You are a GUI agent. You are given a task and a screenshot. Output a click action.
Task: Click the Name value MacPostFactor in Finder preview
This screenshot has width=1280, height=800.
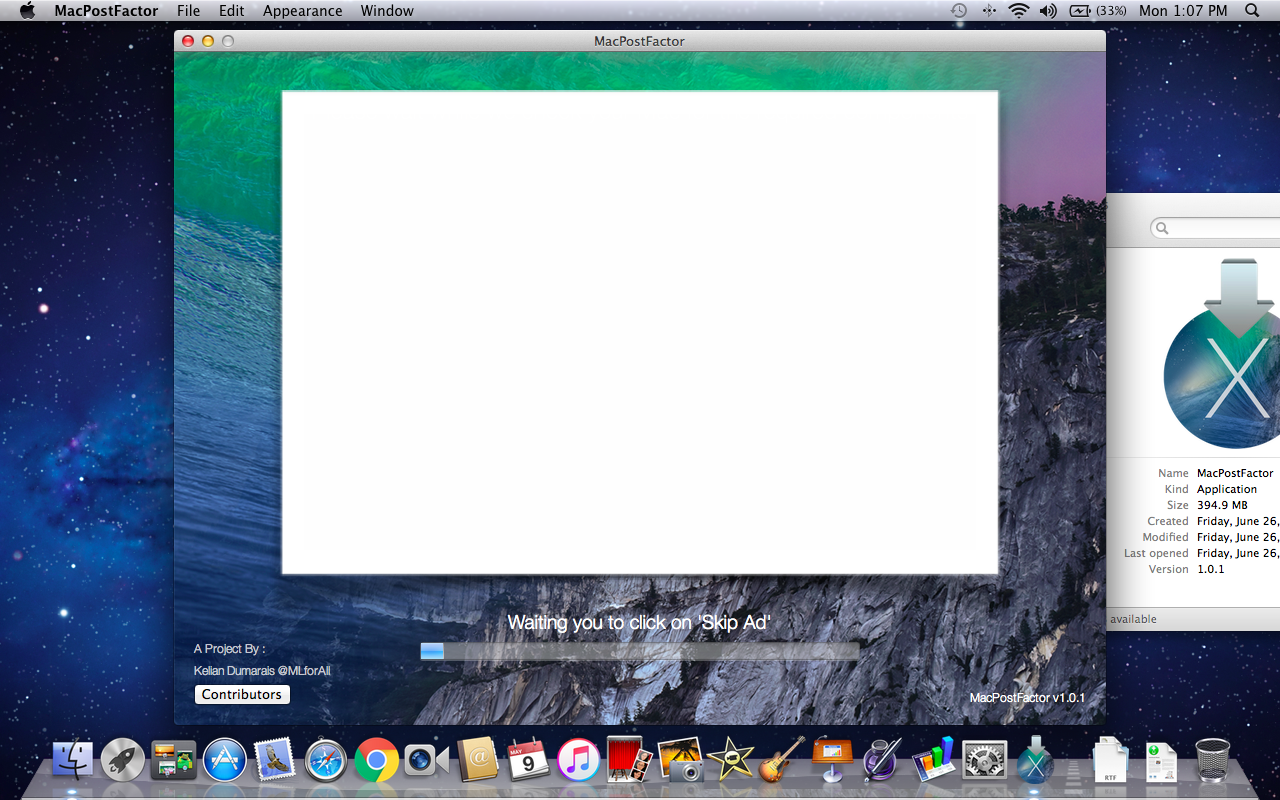[1235, 473]
